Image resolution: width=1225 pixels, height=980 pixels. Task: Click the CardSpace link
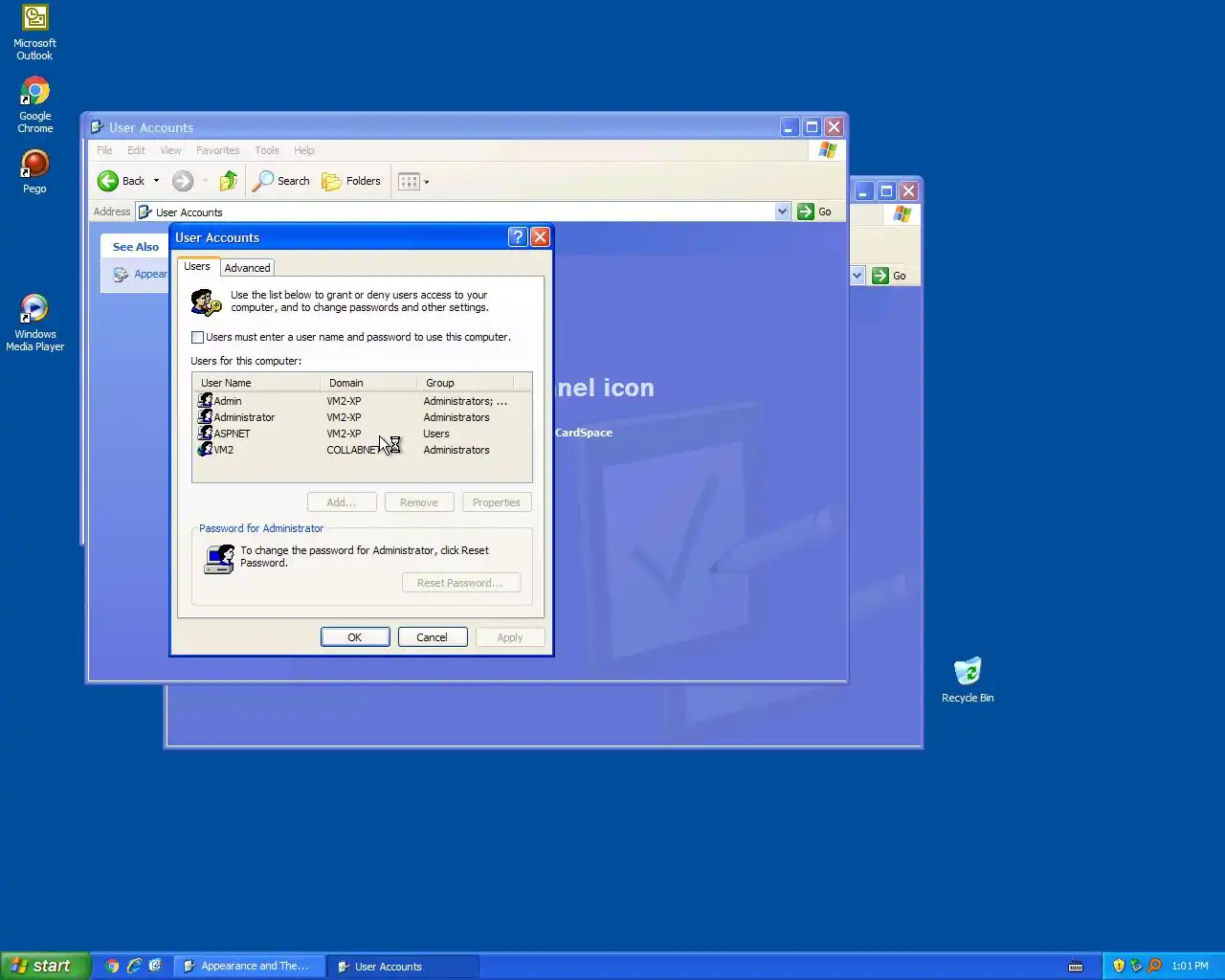[584, 433]
